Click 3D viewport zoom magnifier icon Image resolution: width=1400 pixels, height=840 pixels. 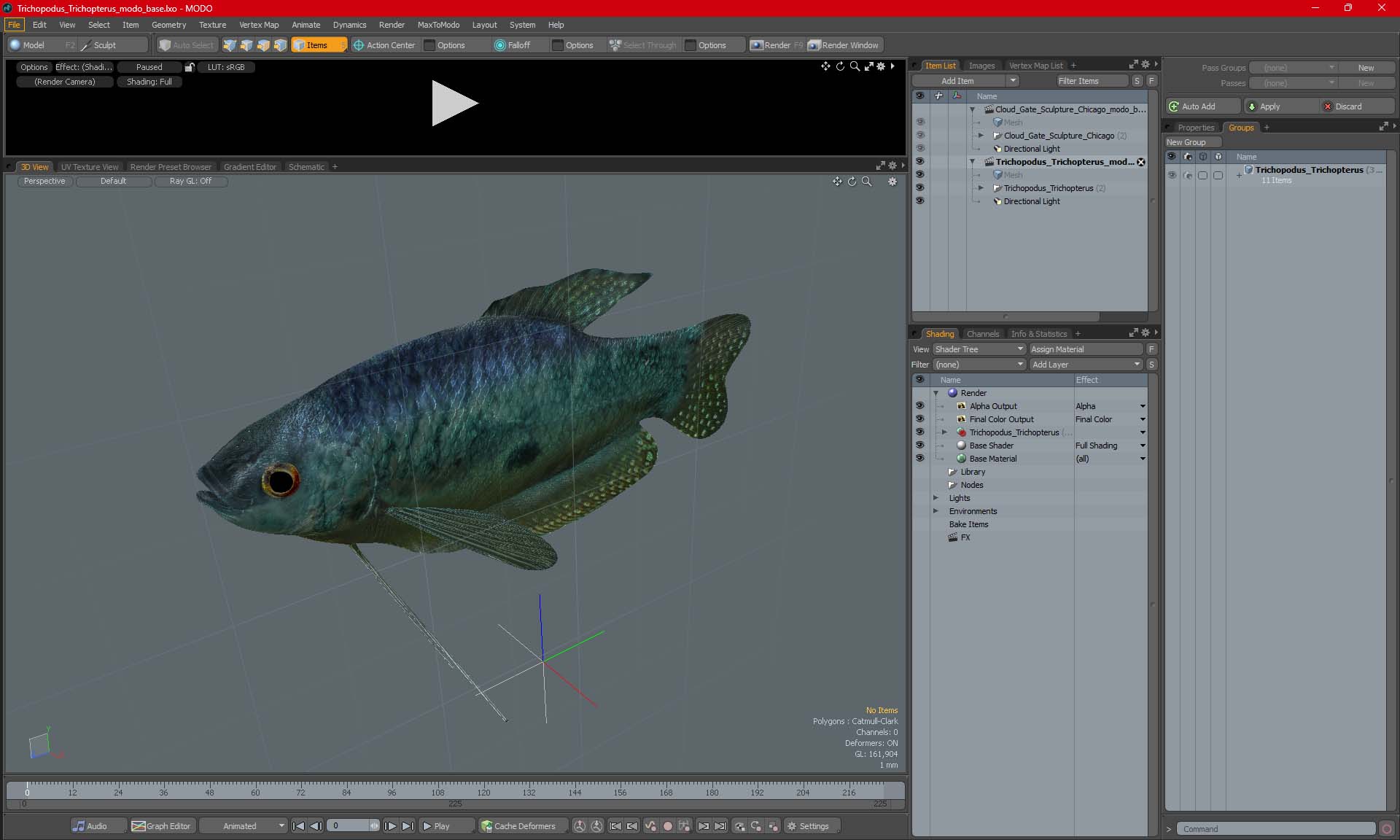[x=866, y=182]
